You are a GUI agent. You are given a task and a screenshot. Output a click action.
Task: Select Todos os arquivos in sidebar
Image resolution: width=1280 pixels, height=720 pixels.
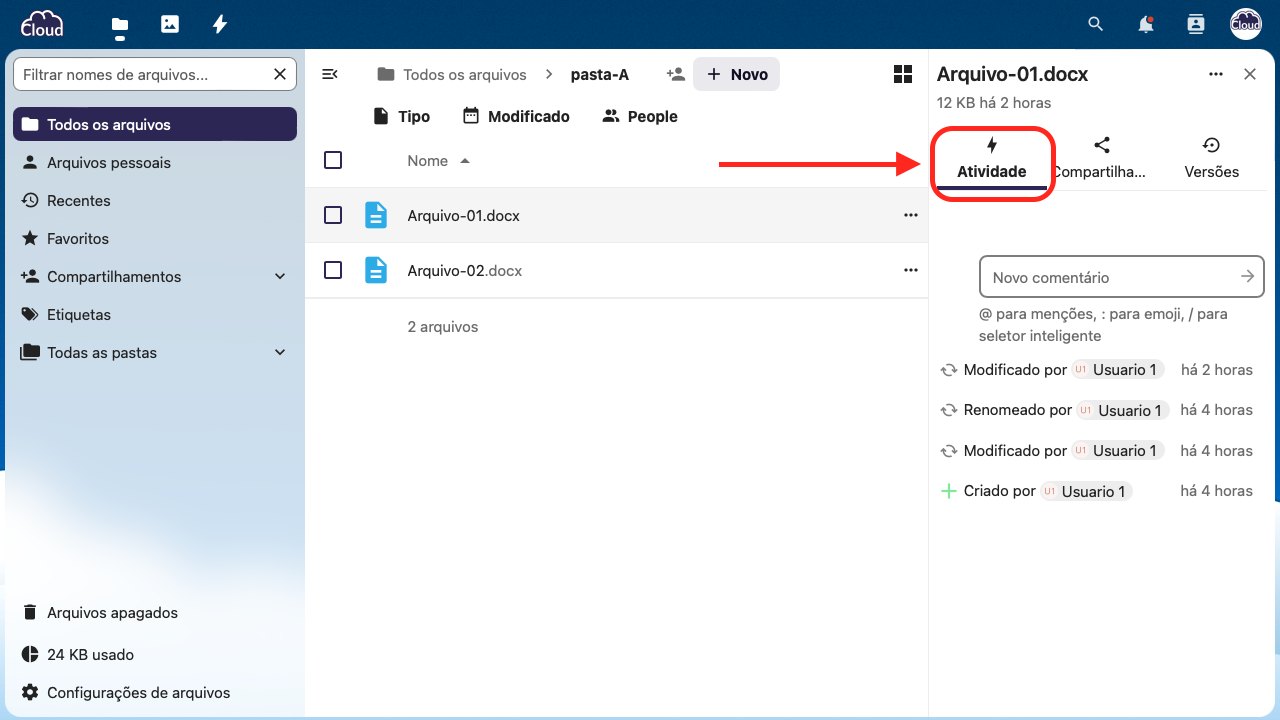[155, 124]
